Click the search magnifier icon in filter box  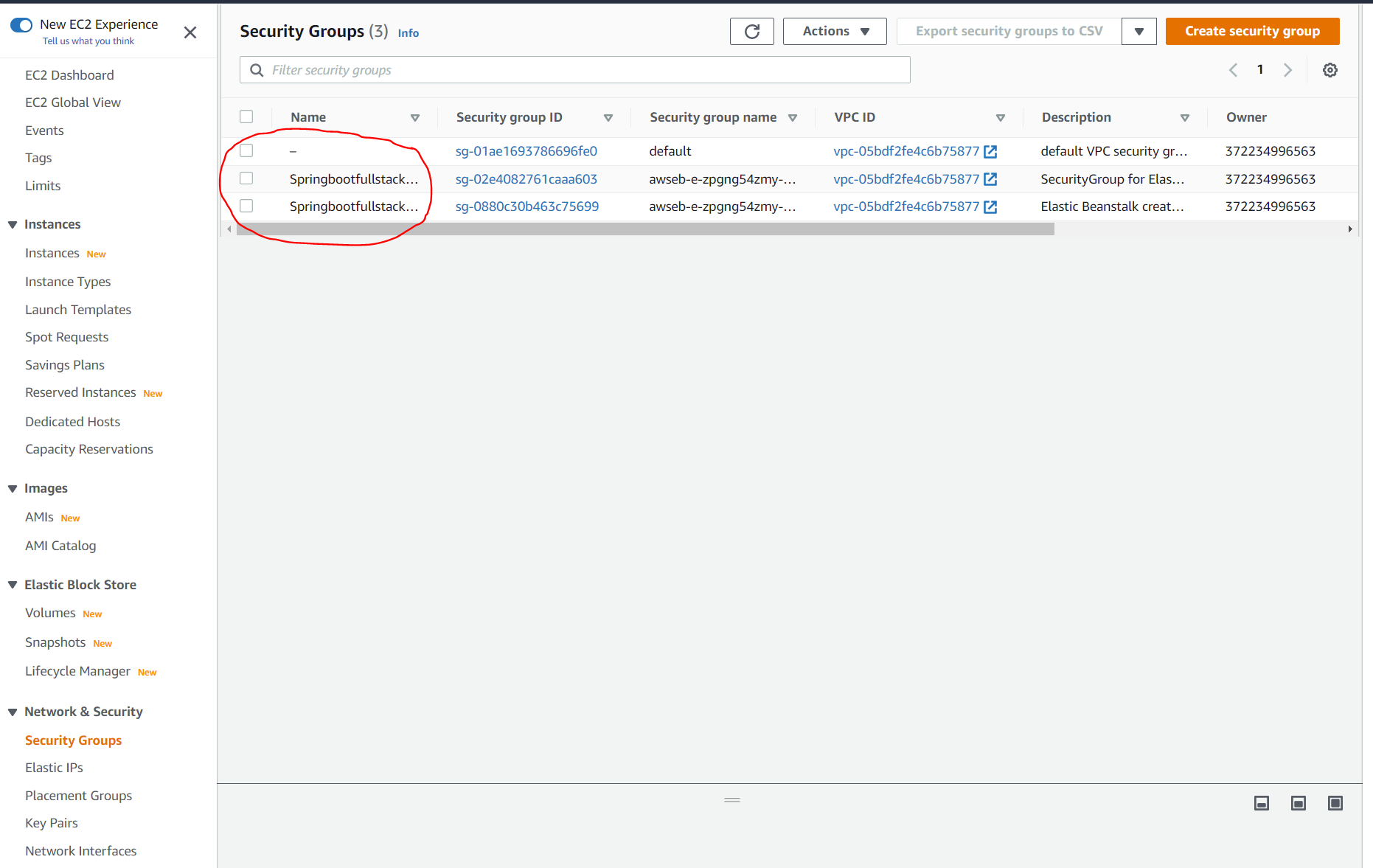[257, 70]
